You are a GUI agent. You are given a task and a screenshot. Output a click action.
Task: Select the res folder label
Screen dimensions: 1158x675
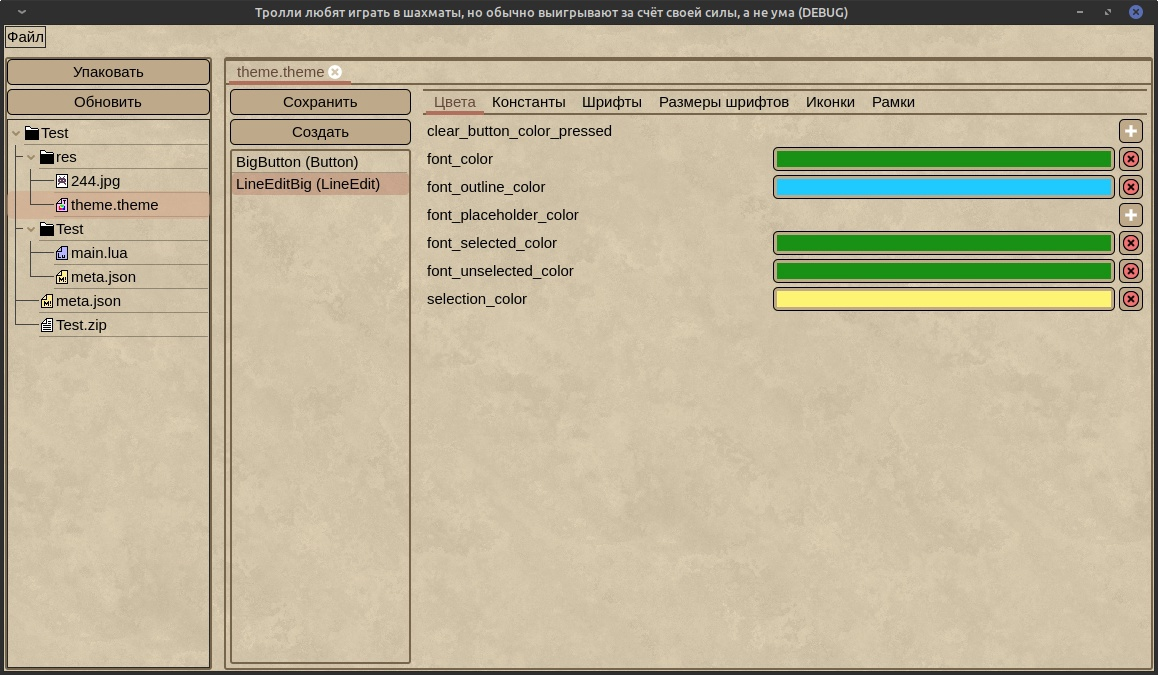coord(66,157)
